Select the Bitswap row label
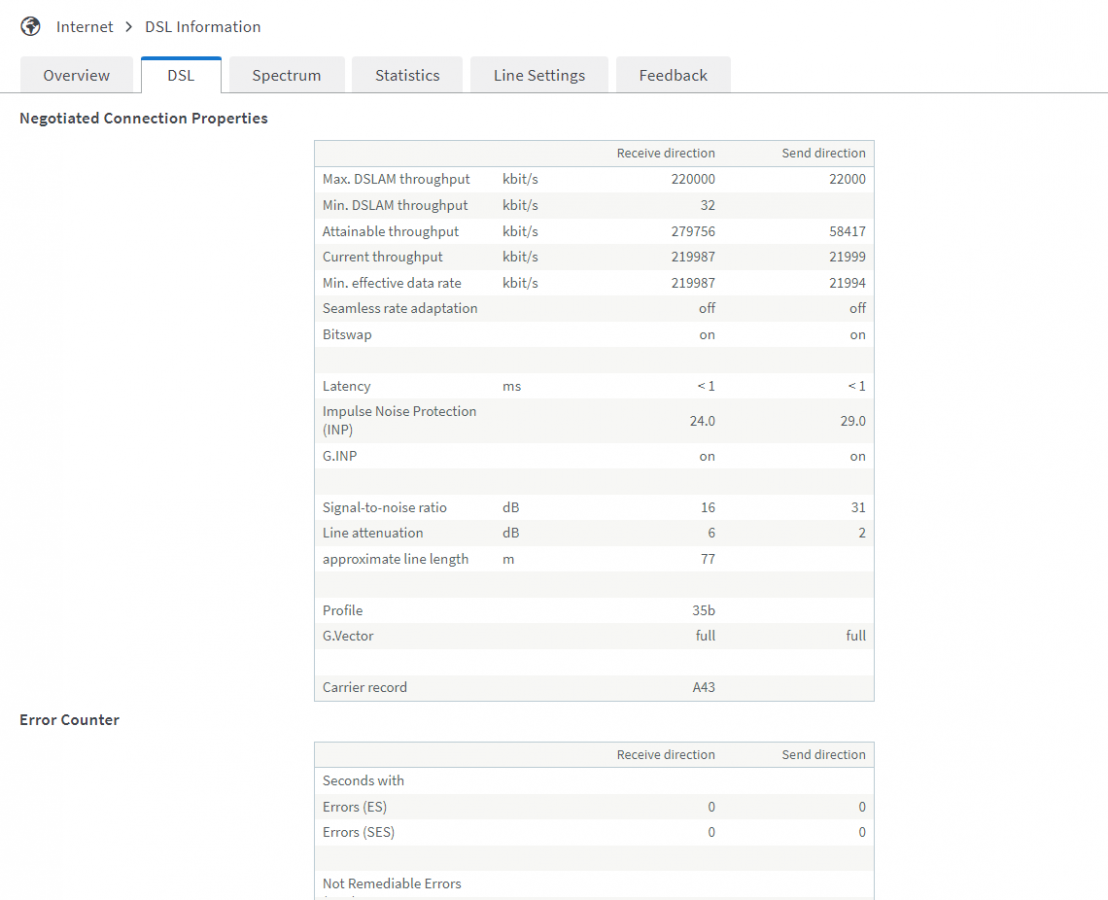The height and width of the screenshot is (900, 1108). 347,335
